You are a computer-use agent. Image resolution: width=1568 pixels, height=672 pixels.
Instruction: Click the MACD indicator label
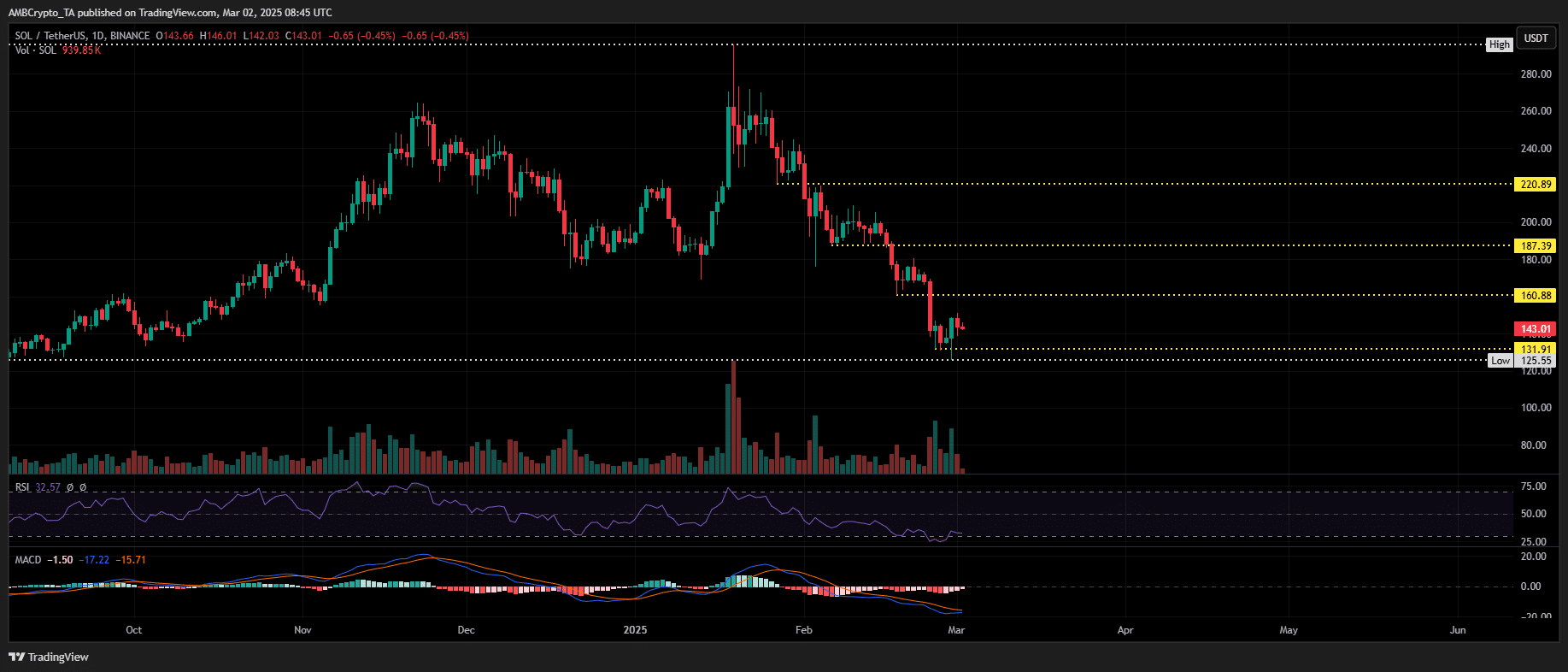click(28, 560)
